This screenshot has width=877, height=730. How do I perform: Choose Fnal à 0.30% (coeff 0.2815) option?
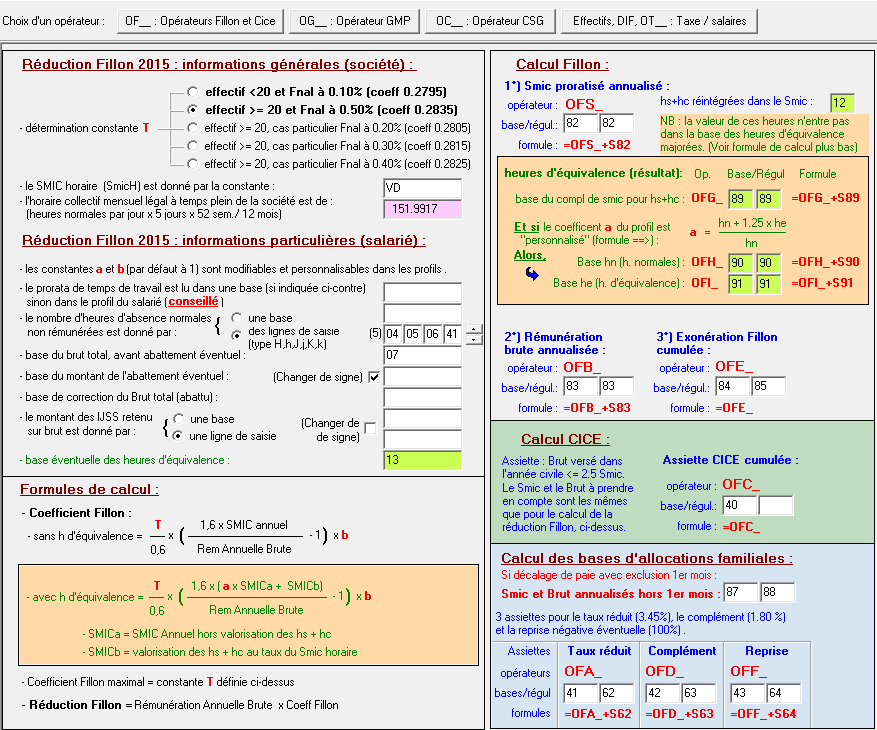[x=193, y=145]
